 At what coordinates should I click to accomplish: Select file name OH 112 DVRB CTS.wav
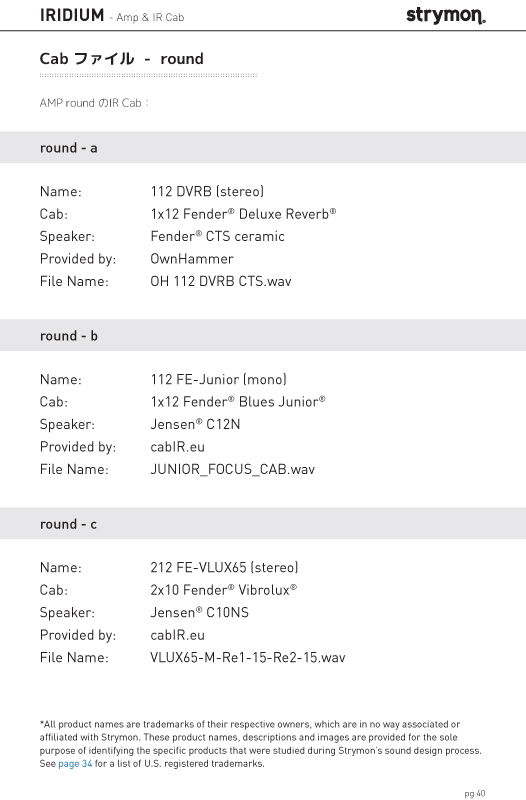coord(220,281)
